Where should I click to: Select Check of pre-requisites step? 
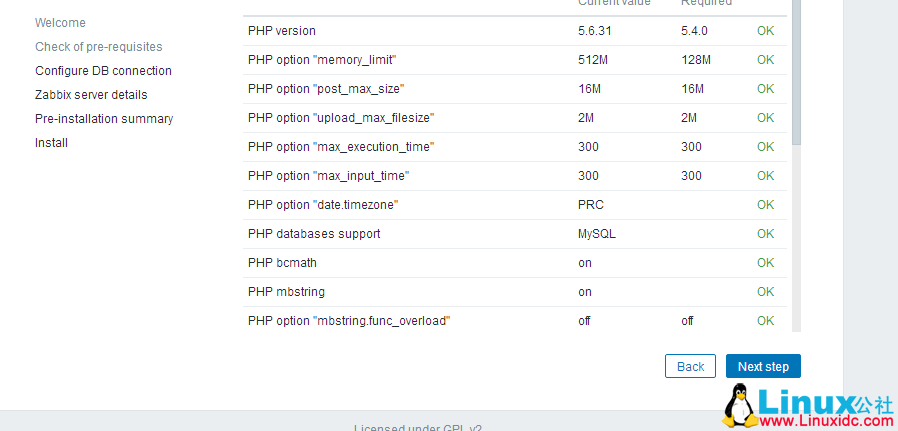[98, 47]
